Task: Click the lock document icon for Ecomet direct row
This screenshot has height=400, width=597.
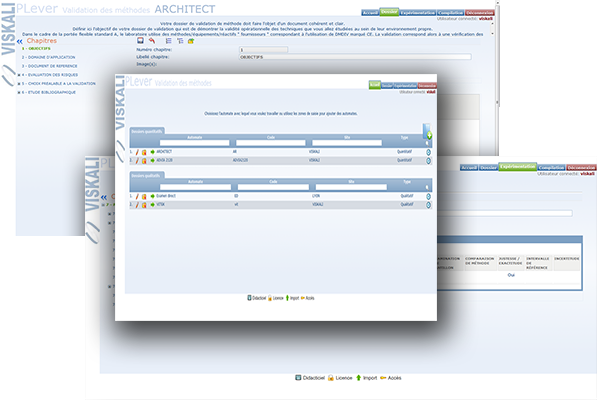Action: (x=144, y=196)
